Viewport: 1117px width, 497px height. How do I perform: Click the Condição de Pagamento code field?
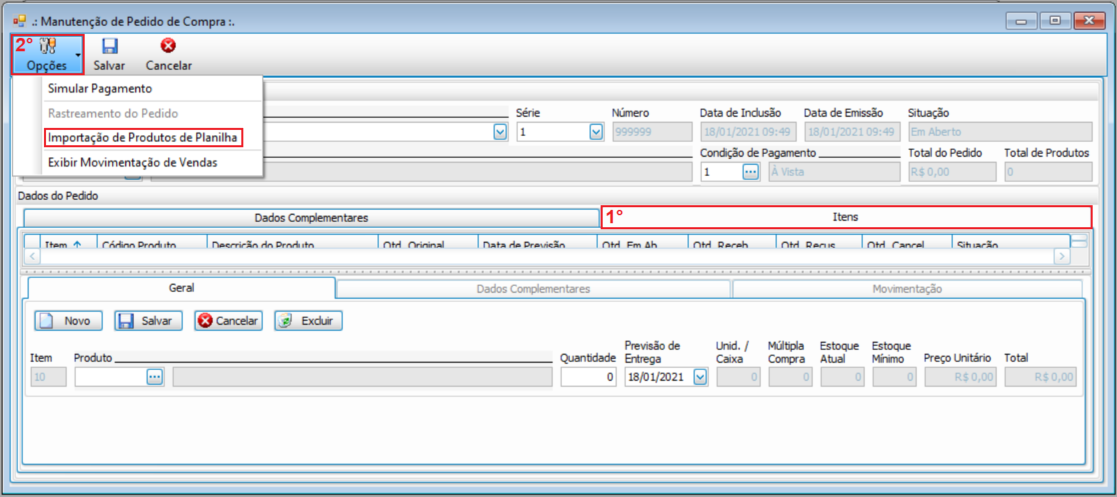point(721,172)
